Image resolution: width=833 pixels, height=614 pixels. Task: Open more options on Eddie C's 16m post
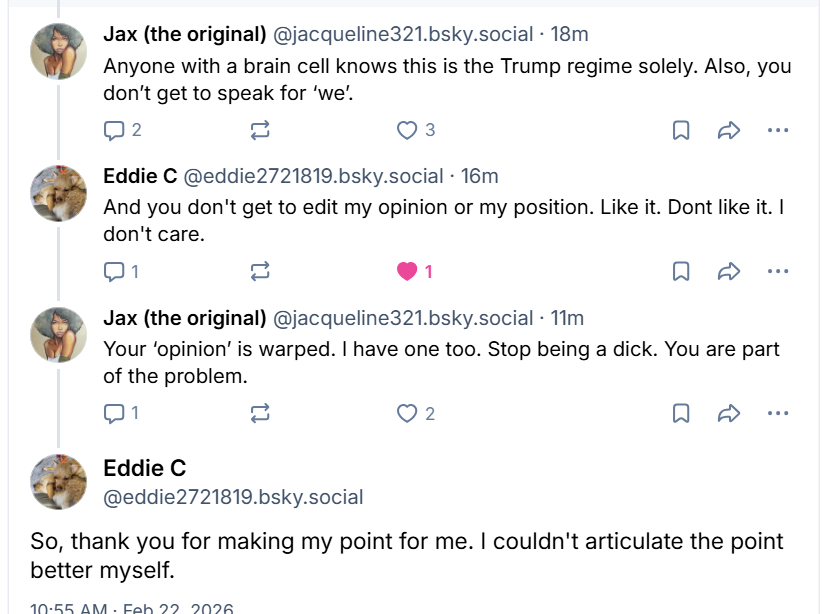click(778, 271)
